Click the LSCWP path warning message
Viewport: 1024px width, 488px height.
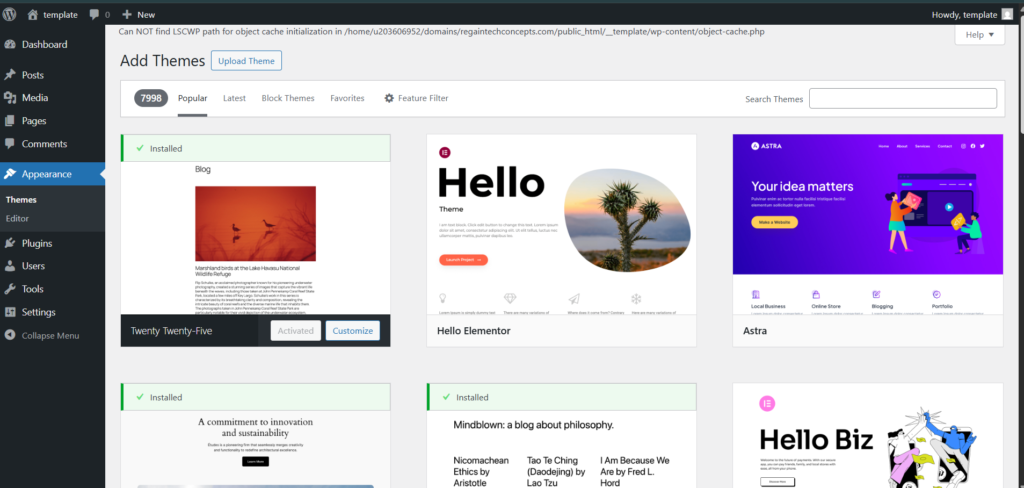point(441,31)
